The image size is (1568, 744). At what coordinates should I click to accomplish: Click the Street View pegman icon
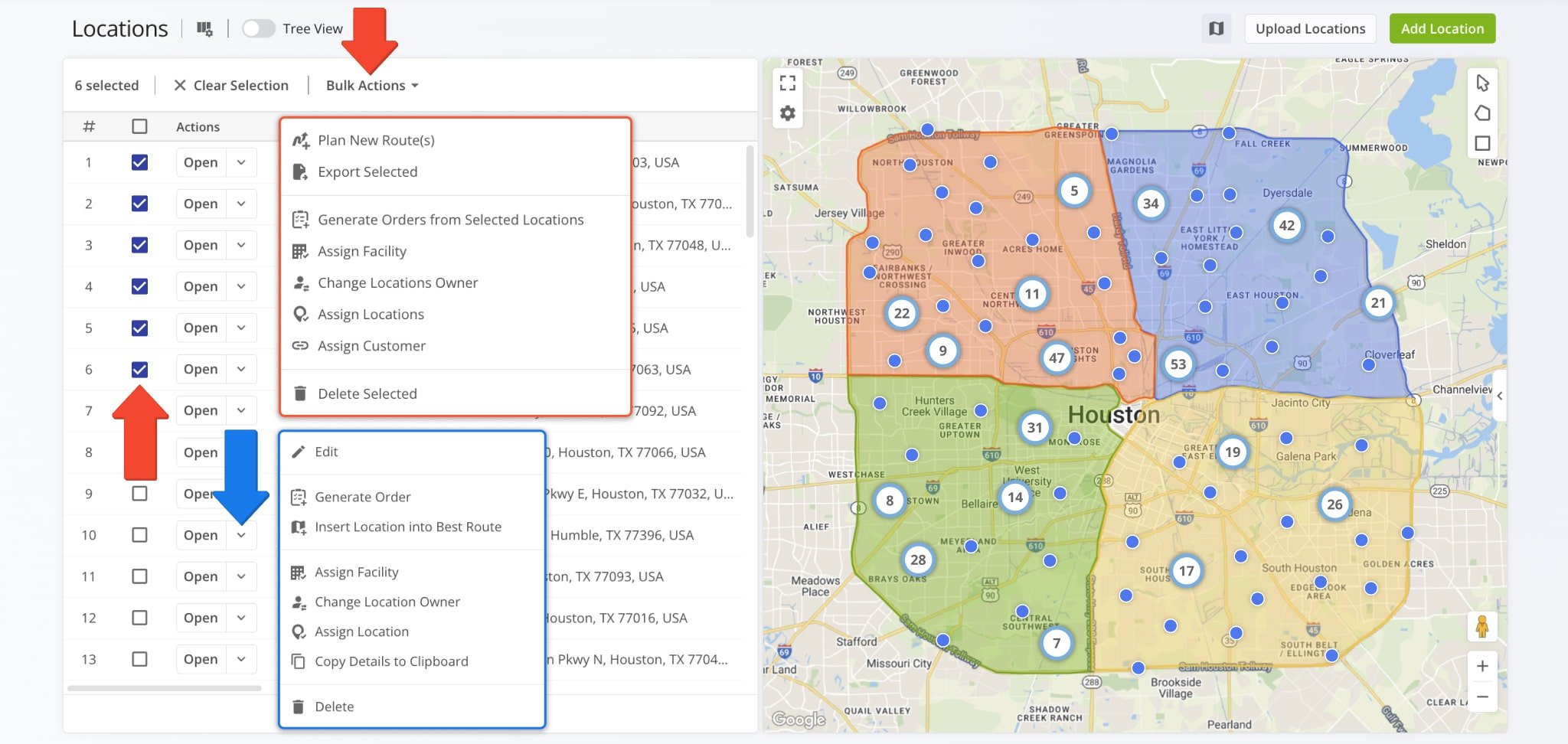[x=1482, y=627]
